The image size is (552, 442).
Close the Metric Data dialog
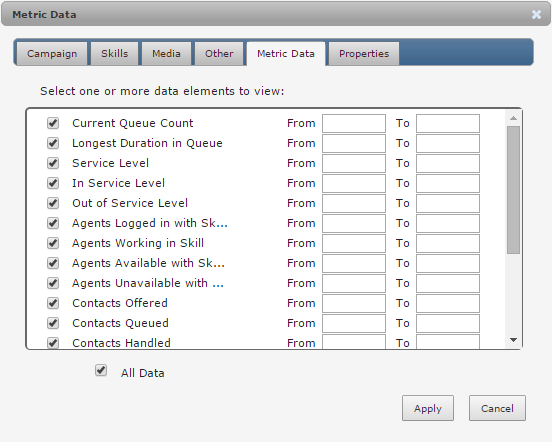pos(536,14)
